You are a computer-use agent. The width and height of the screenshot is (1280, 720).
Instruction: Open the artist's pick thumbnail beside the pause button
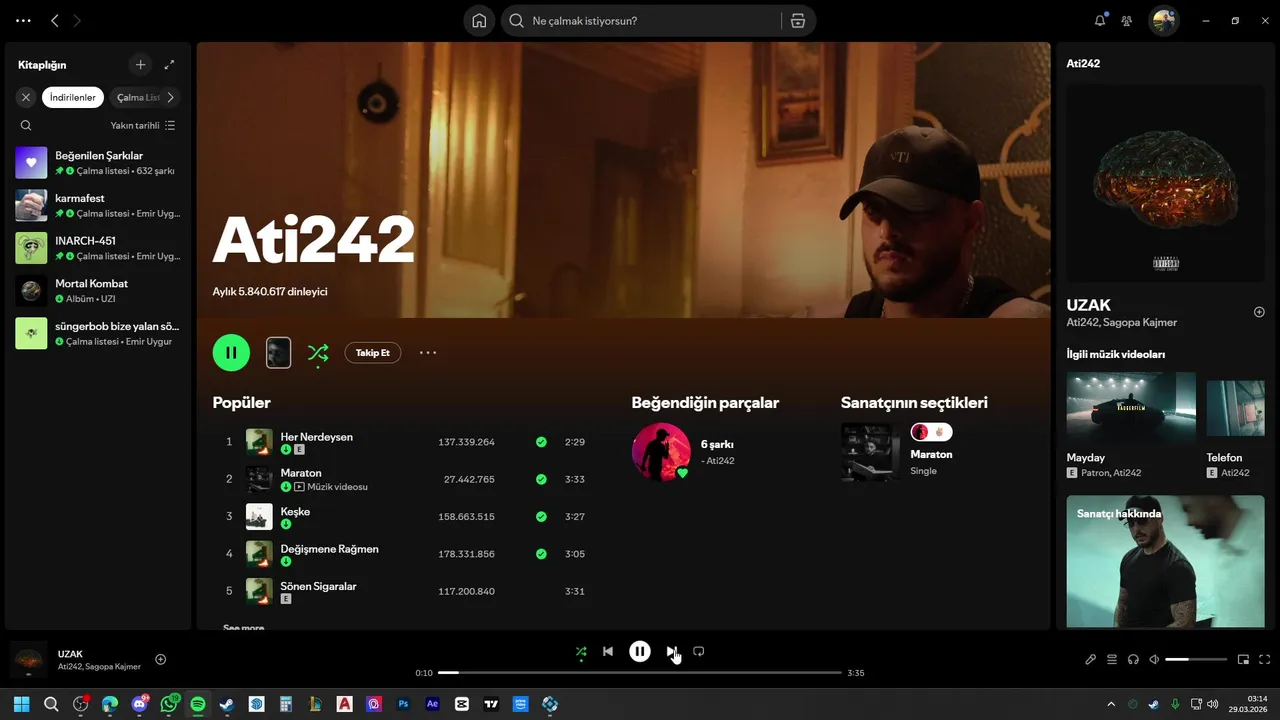tap(278, 352)
